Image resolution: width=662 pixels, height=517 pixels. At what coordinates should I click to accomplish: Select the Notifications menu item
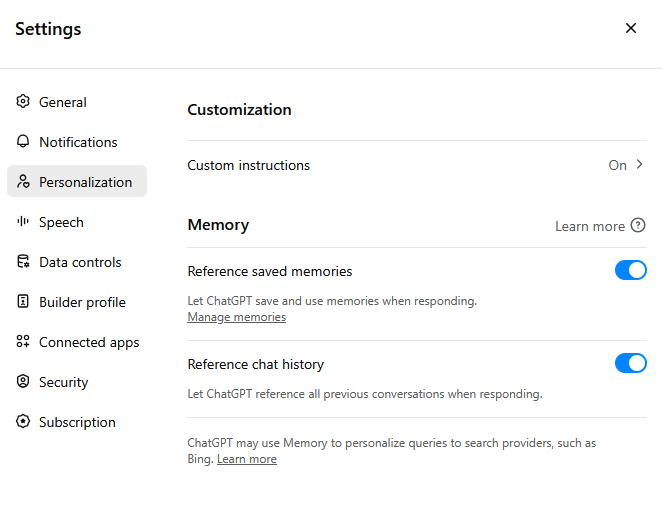tap(77, 142)
